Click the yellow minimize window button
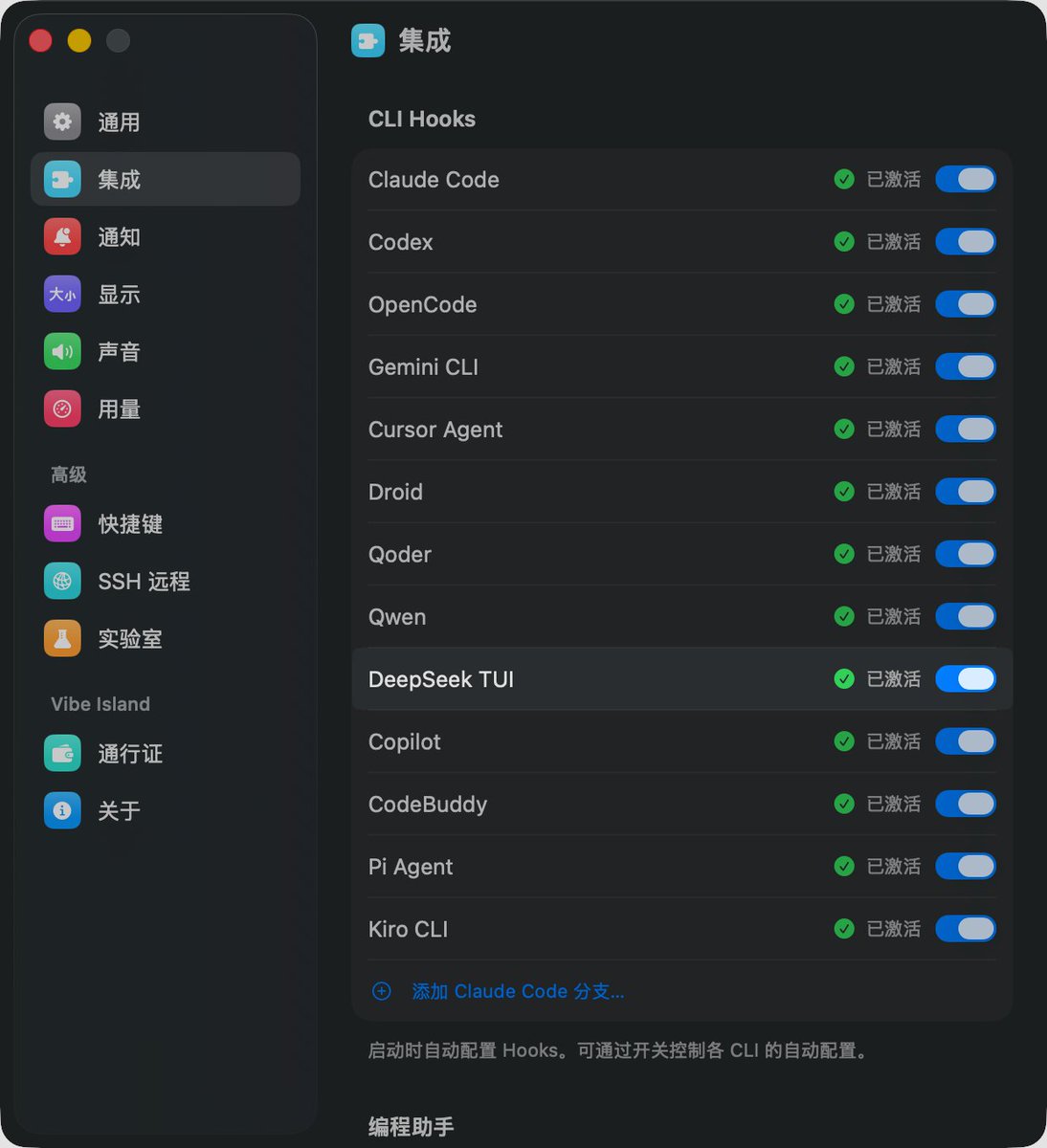 pyautogui.click(x=79, y=40)
